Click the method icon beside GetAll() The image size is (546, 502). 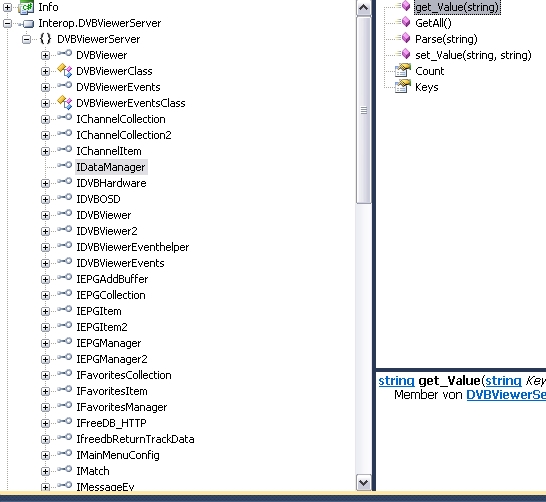(404, 22)
